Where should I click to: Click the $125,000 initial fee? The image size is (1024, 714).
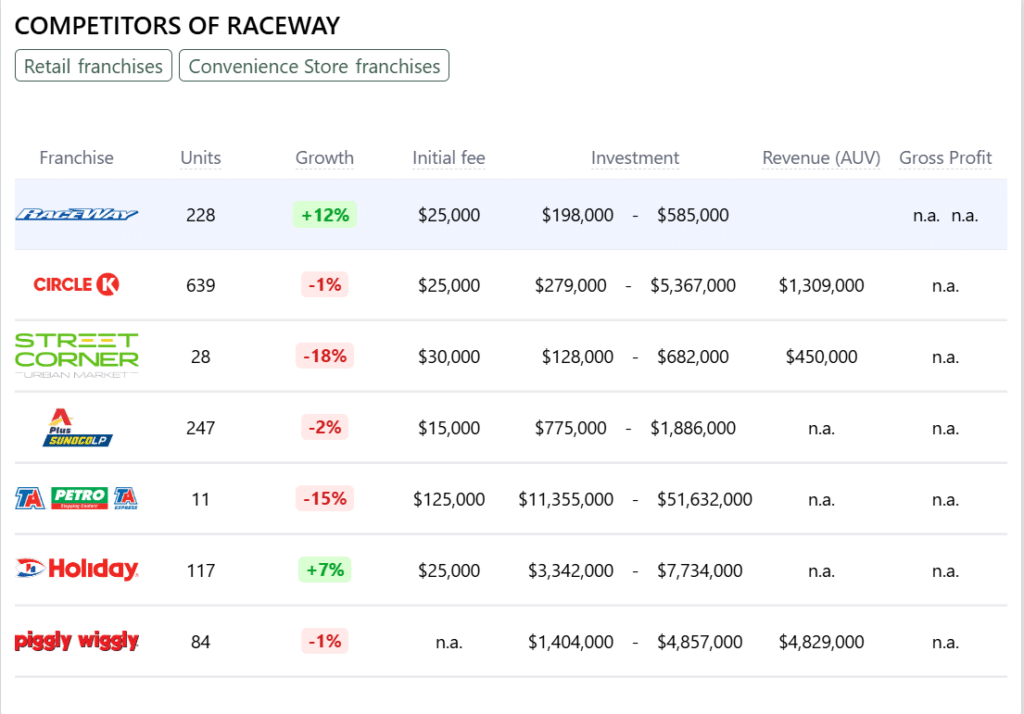click(449, 499)
